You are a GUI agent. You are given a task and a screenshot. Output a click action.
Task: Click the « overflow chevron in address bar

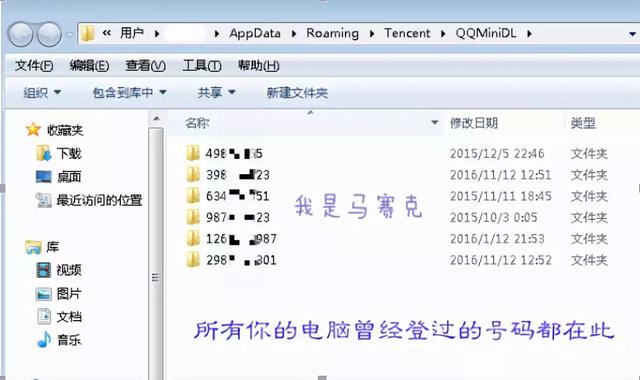107,33
